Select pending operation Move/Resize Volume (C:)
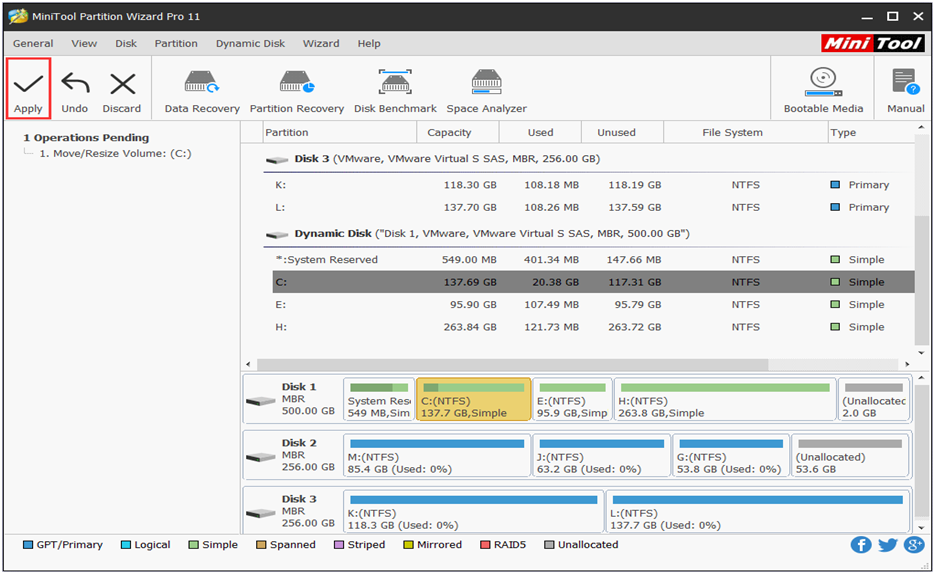This screenshot has height=574, width=935. [x=115, y=153]
